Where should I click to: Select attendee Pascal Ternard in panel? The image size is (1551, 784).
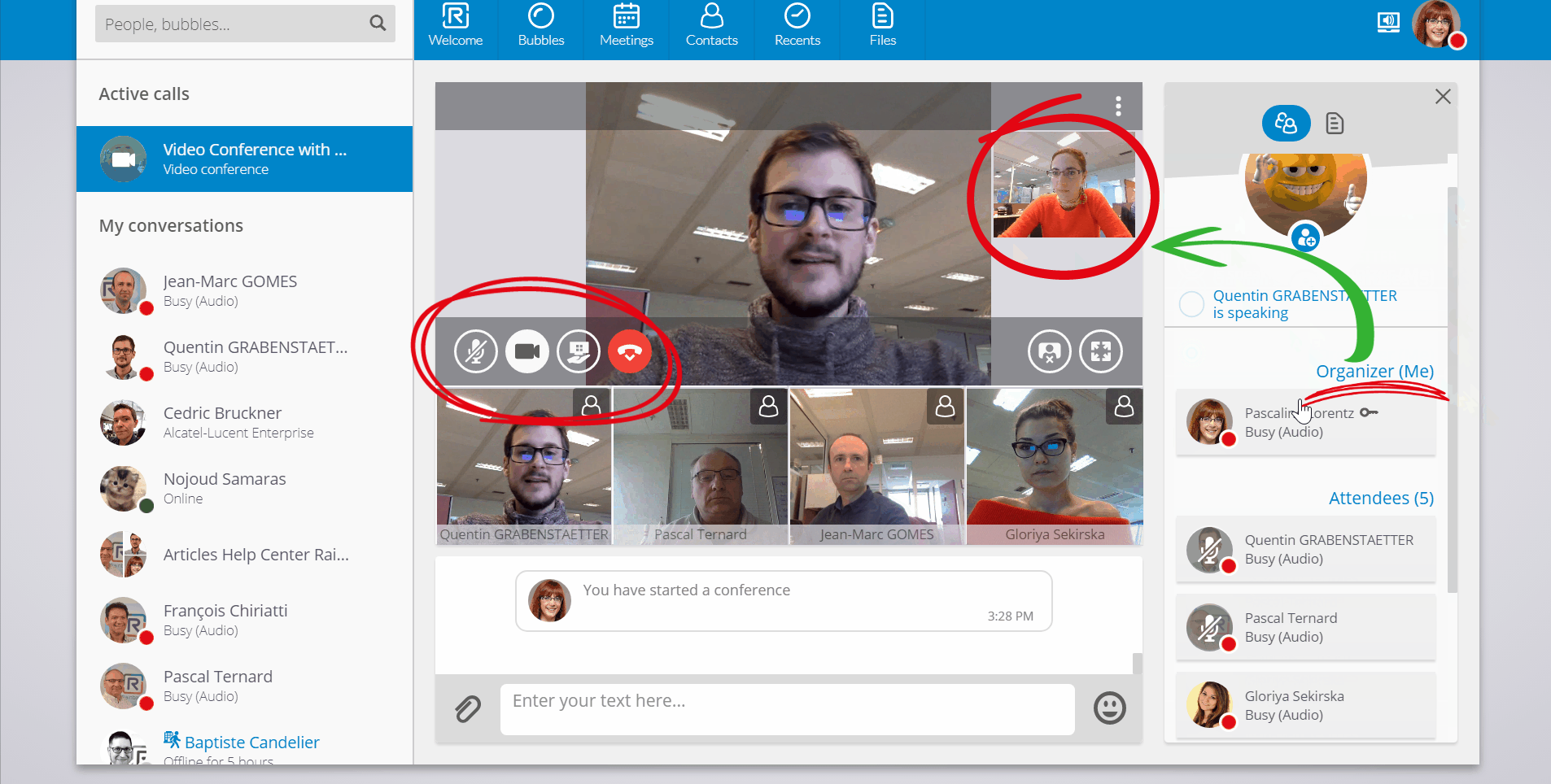click(1305, 628)
